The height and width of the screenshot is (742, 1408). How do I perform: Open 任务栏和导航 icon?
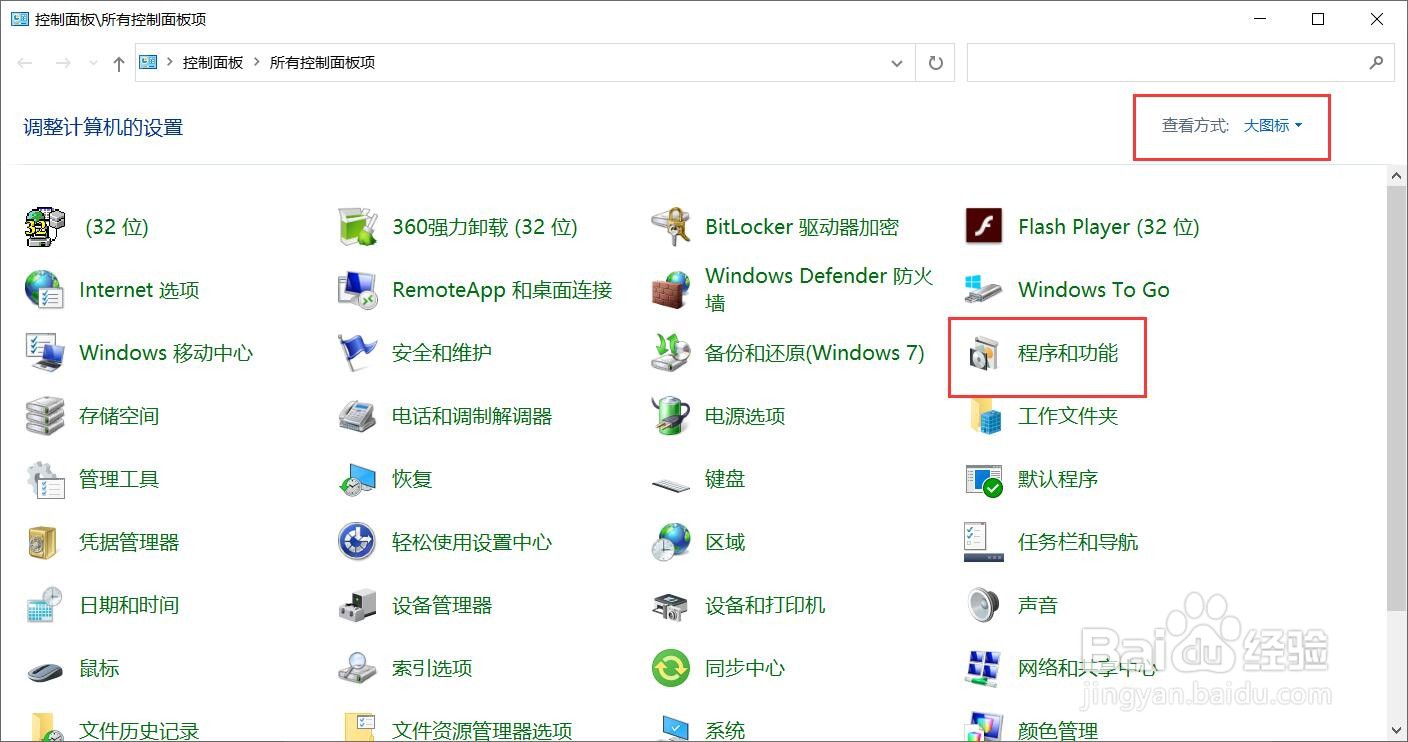[983, 542]
